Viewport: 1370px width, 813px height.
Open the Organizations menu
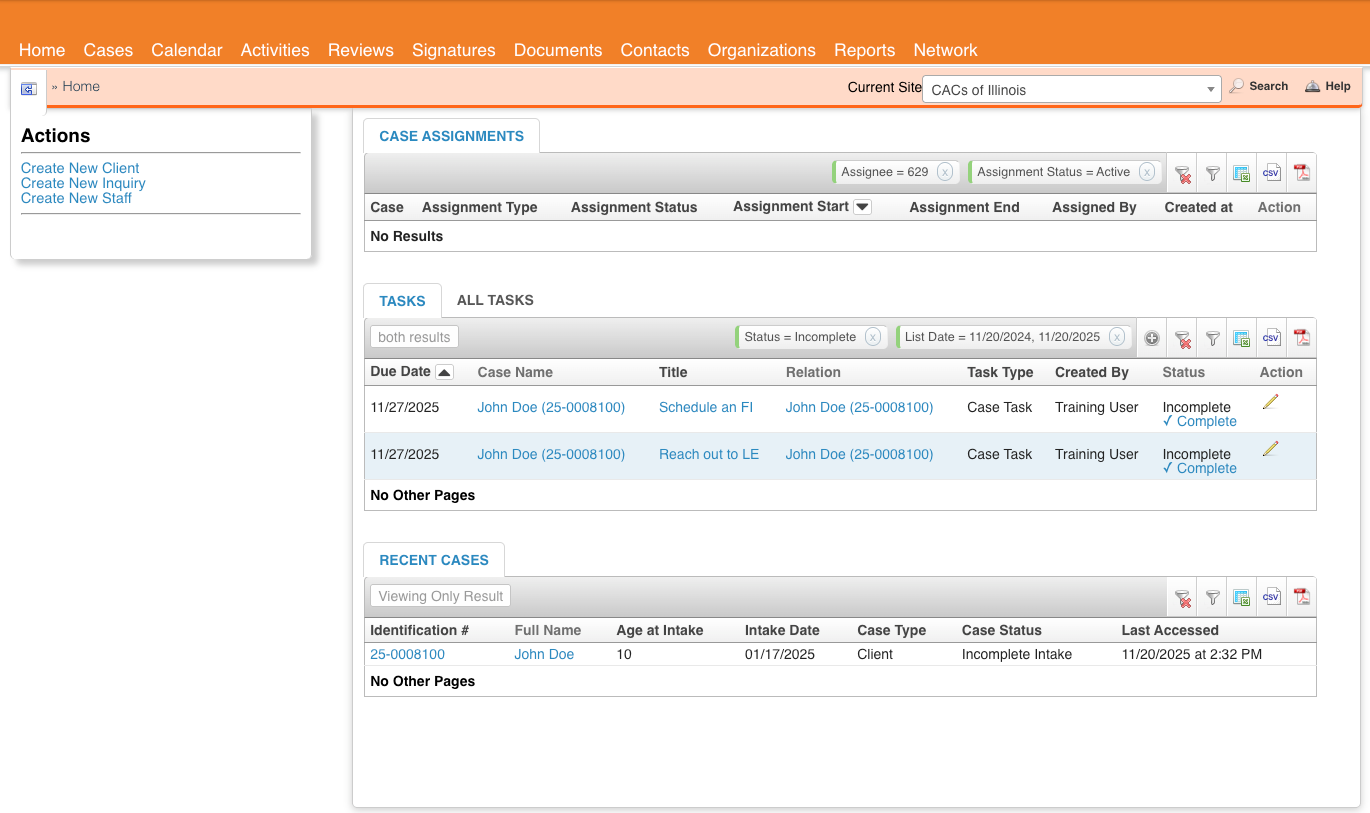point(762,50)
